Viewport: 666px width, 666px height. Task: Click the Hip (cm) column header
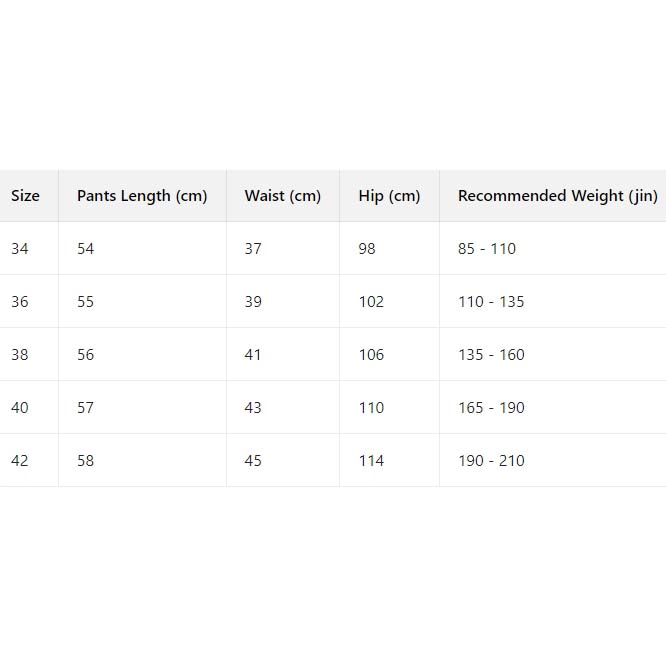389,196
